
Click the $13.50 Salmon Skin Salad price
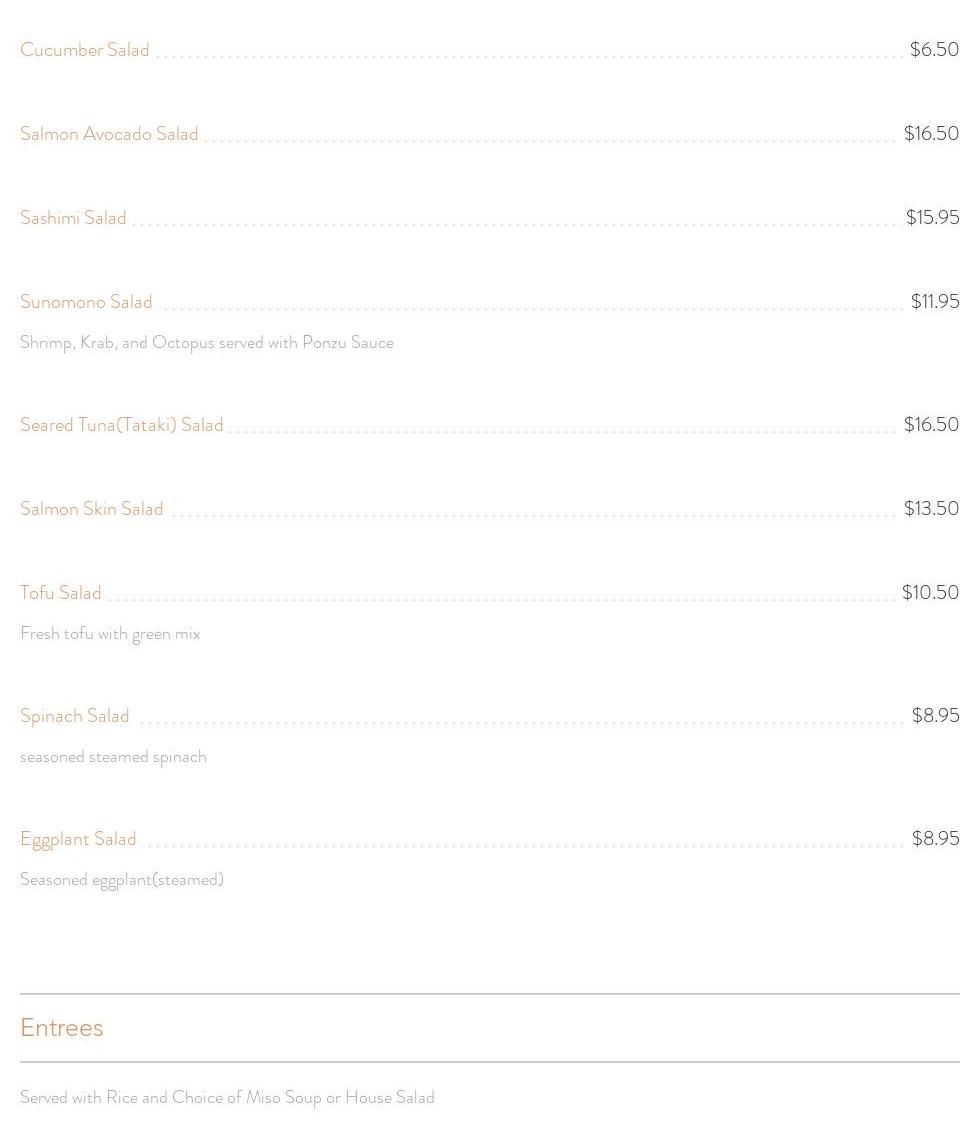tap(931, 508)
